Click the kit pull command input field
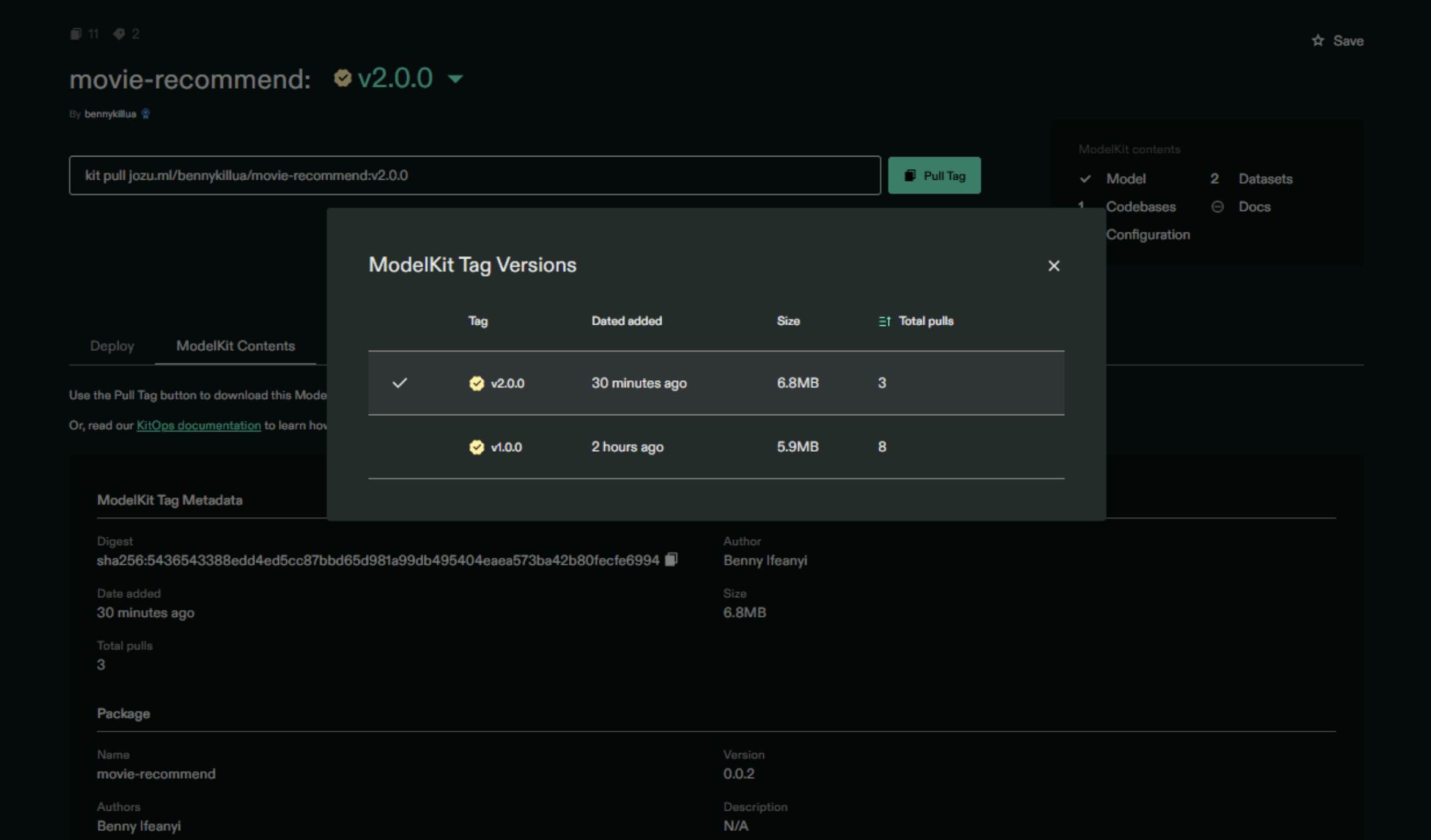 click(475, 175)
